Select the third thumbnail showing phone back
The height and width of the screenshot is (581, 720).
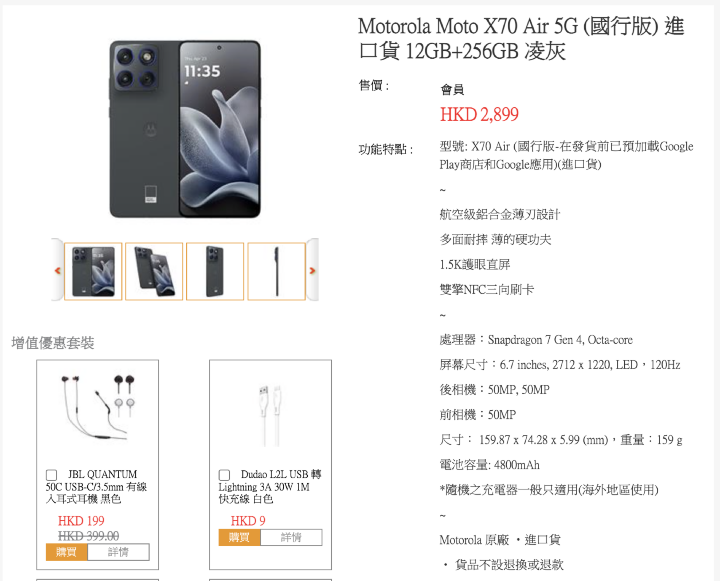[215, 271]
